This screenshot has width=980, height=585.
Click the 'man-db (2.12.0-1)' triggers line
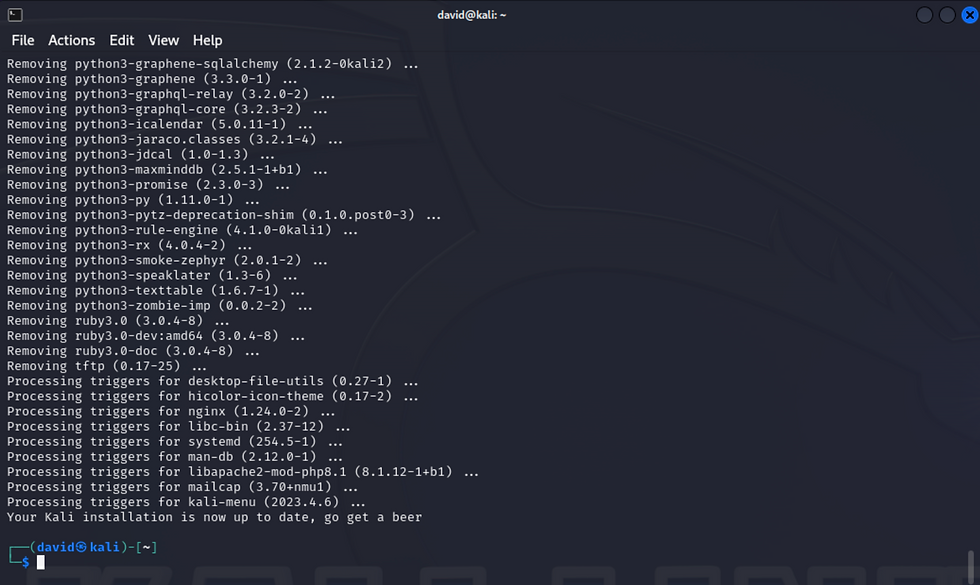point(175,457)
